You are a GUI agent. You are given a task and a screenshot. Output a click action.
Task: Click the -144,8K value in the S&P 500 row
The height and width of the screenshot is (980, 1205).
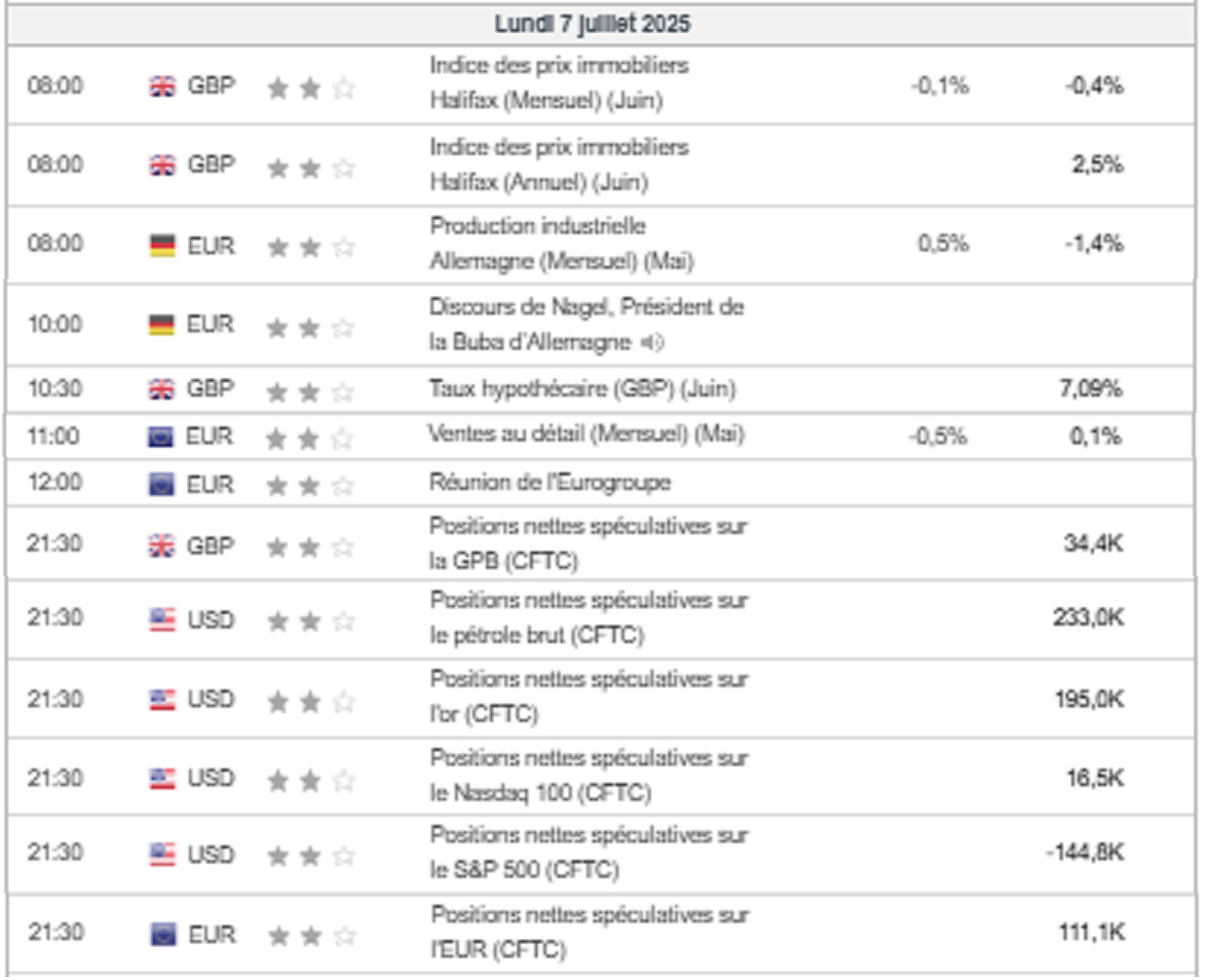(x=1085, y=852)
